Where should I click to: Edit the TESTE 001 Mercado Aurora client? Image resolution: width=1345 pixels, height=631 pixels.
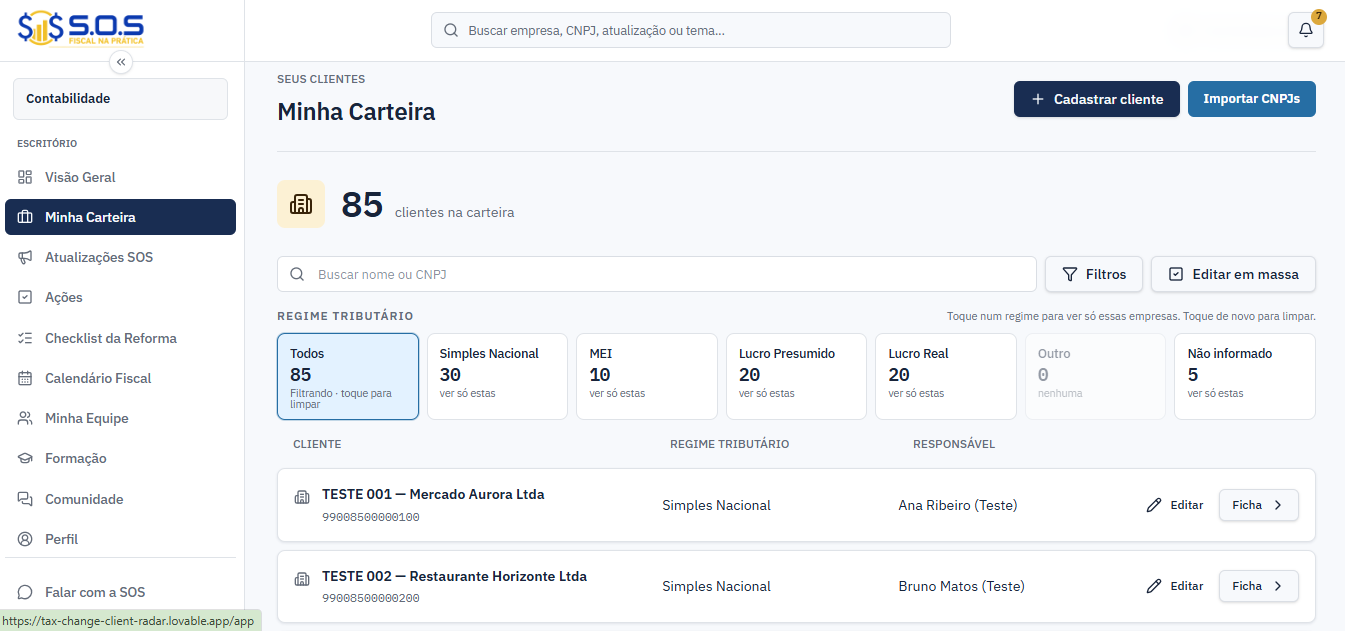tap(1175, 505)
